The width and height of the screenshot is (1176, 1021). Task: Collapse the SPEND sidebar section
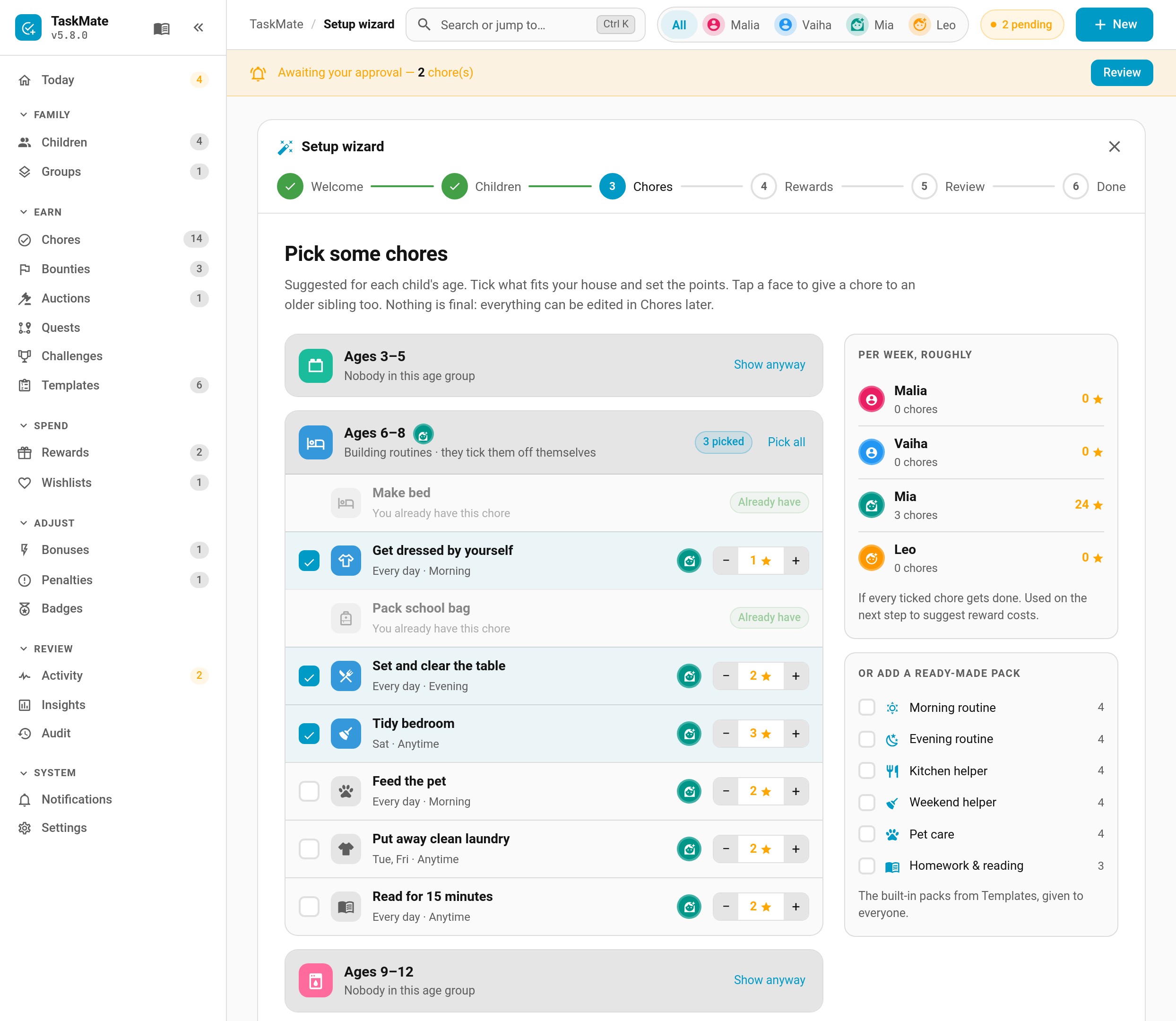tap(43, 425)
